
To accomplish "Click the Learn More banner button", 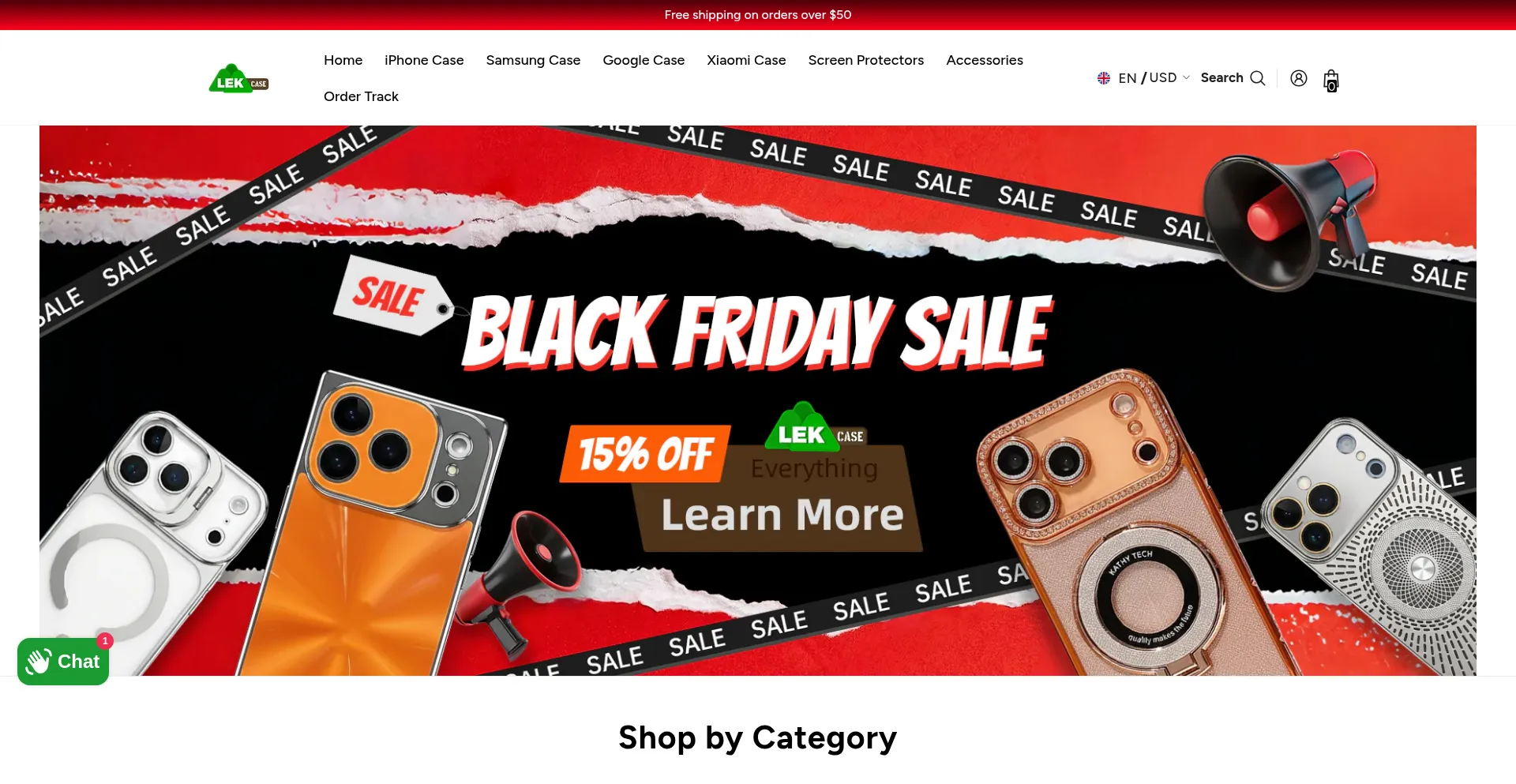I will point(782,515).
